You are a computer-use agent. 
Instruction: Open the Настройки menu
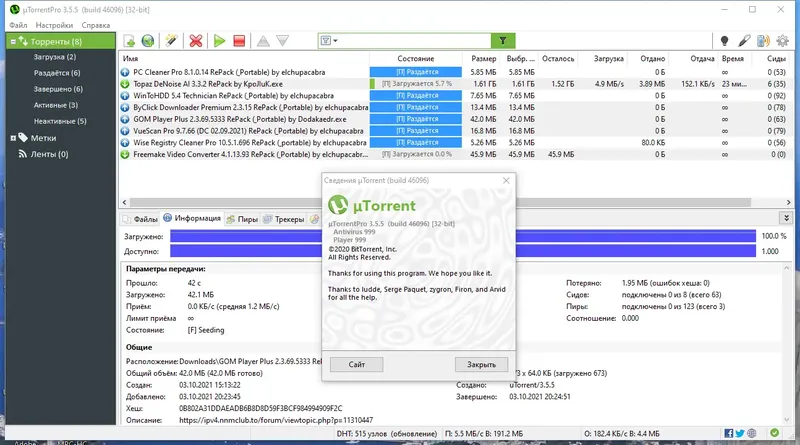click(54, 25)
